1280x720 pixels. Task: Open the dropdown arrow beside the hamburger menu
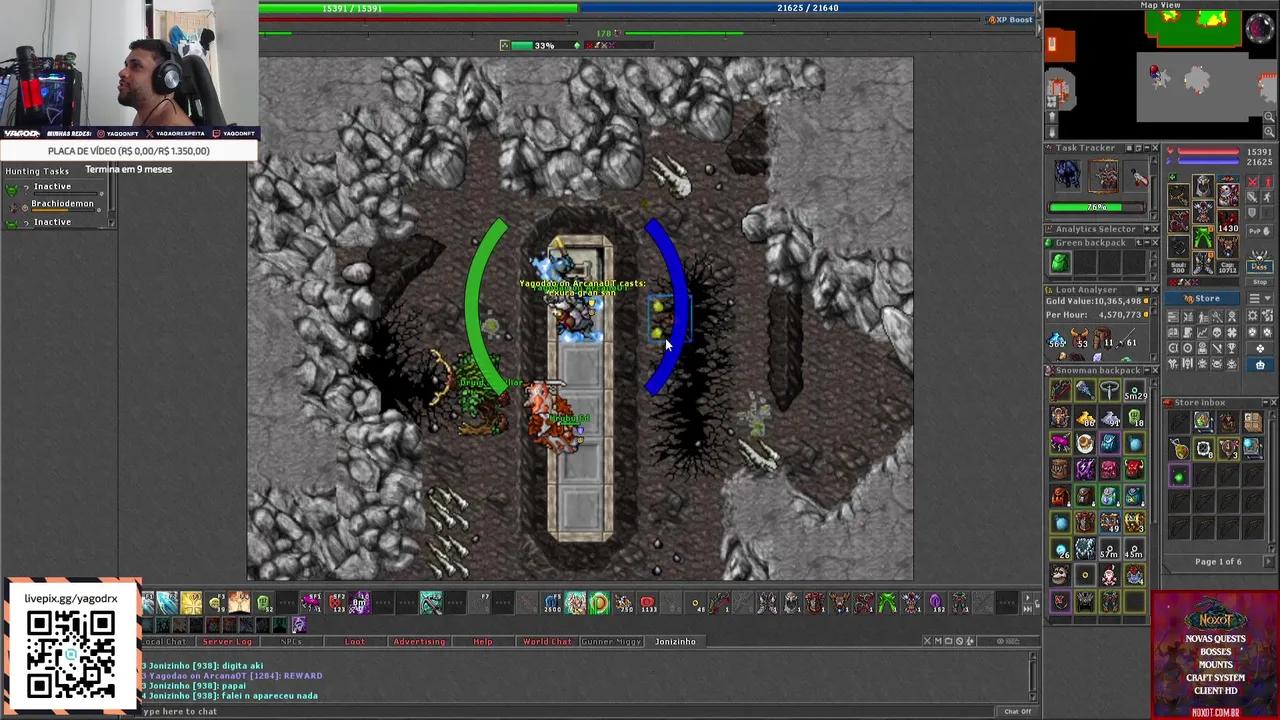pyautogui.click(x=1268, y=298)
